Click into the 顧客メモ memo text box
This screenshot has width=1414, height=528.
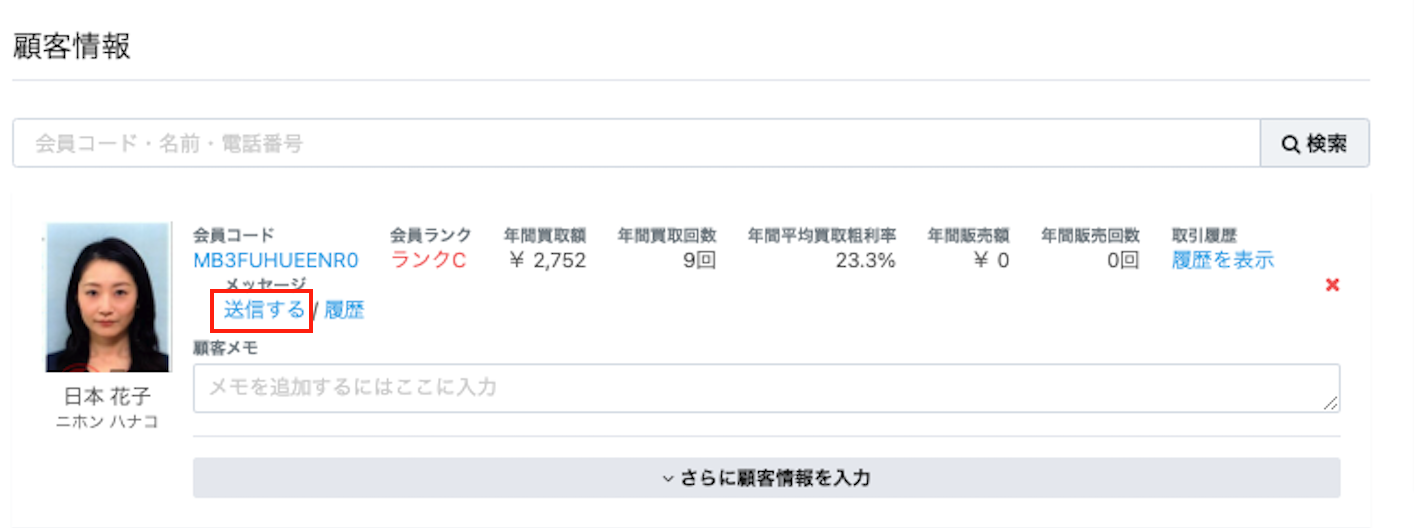coord(766,387)
